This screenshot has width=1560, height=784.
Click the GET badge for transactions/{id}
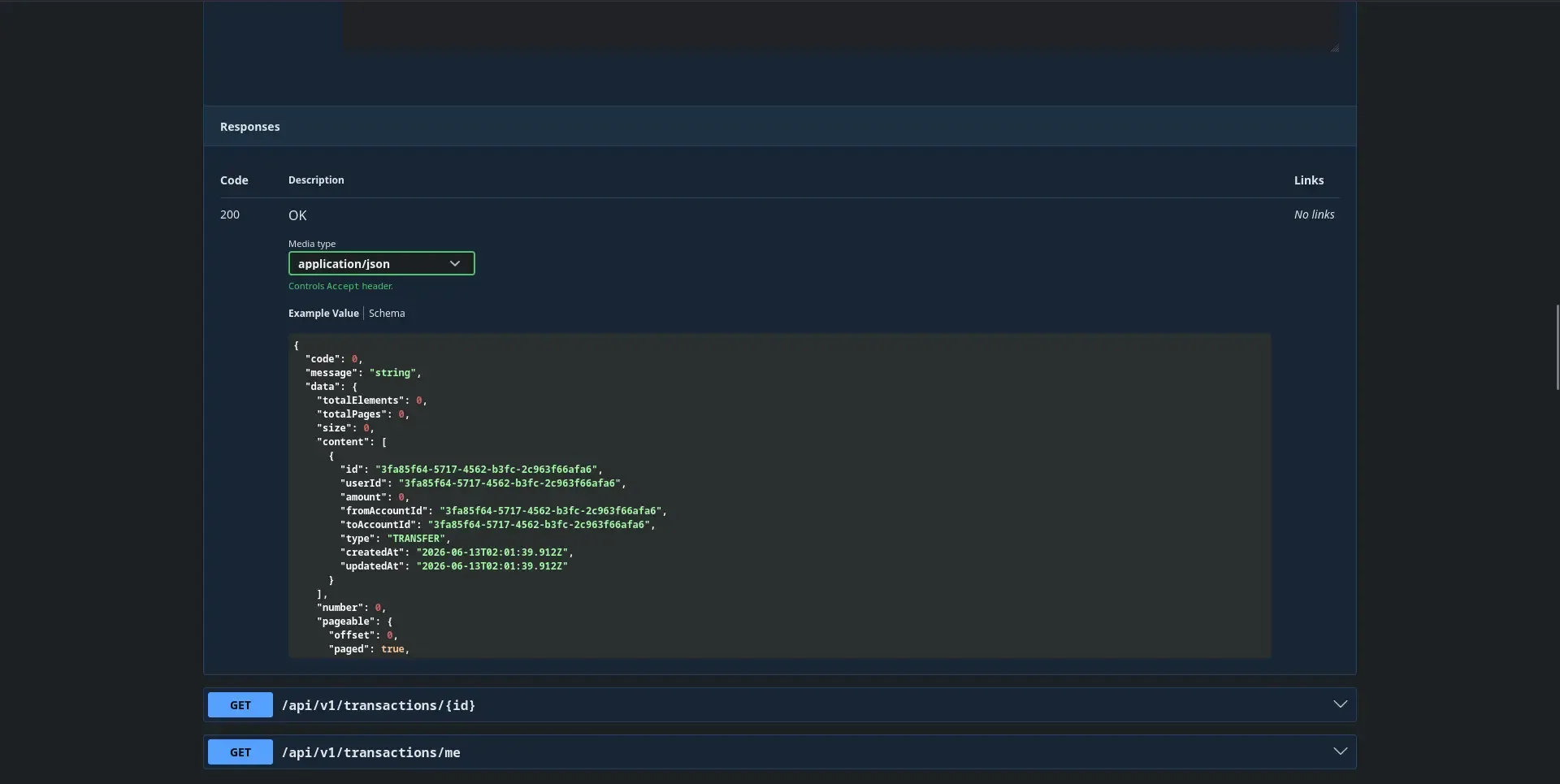(240, 705)
